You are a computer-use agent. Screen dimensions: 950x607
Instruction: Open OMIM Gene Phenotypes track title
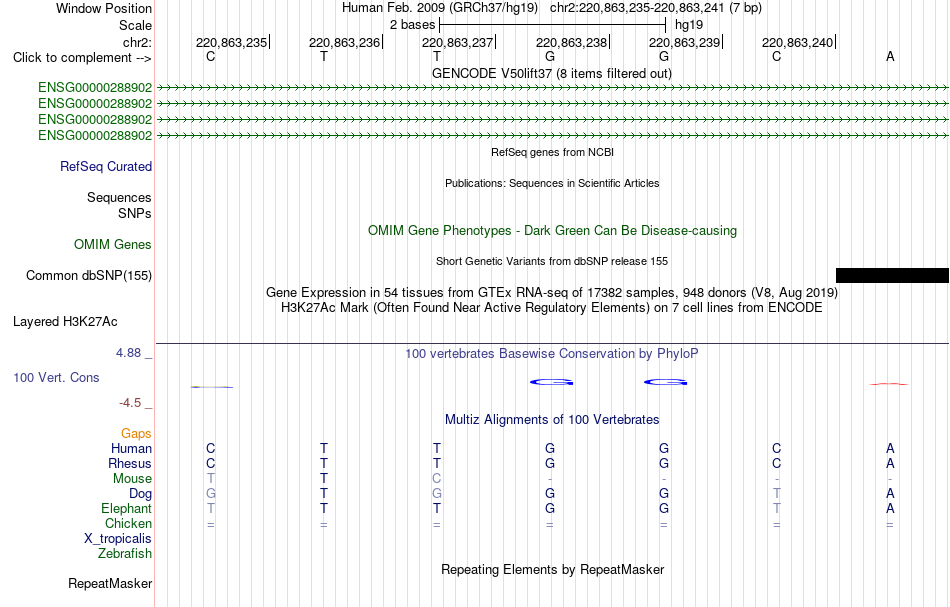552,230
